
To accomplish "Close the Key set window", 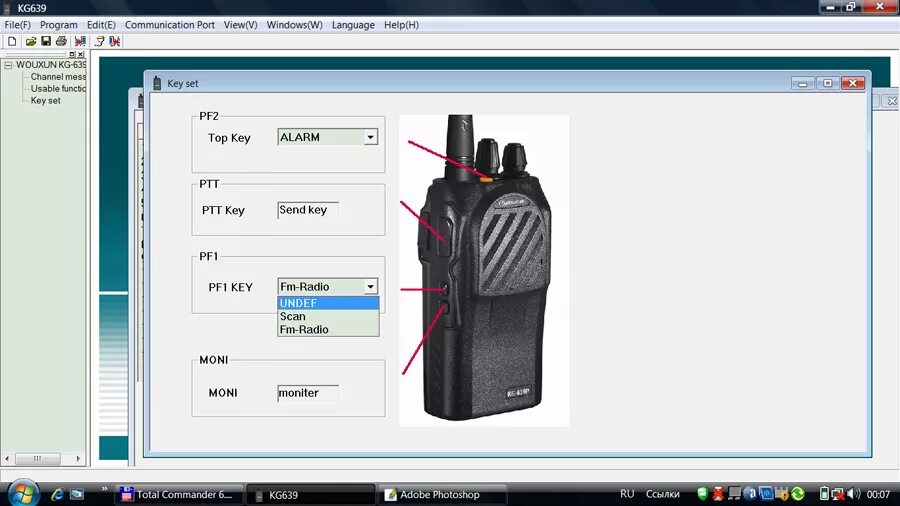I will click(x=853, y=83).
